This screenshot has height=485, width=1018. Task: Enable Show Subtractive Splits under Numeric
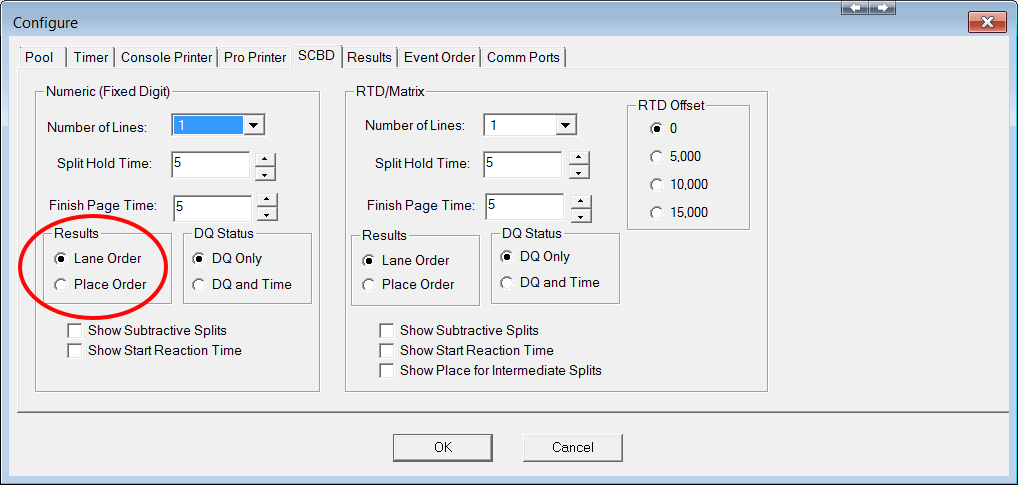tap(74, 331)
